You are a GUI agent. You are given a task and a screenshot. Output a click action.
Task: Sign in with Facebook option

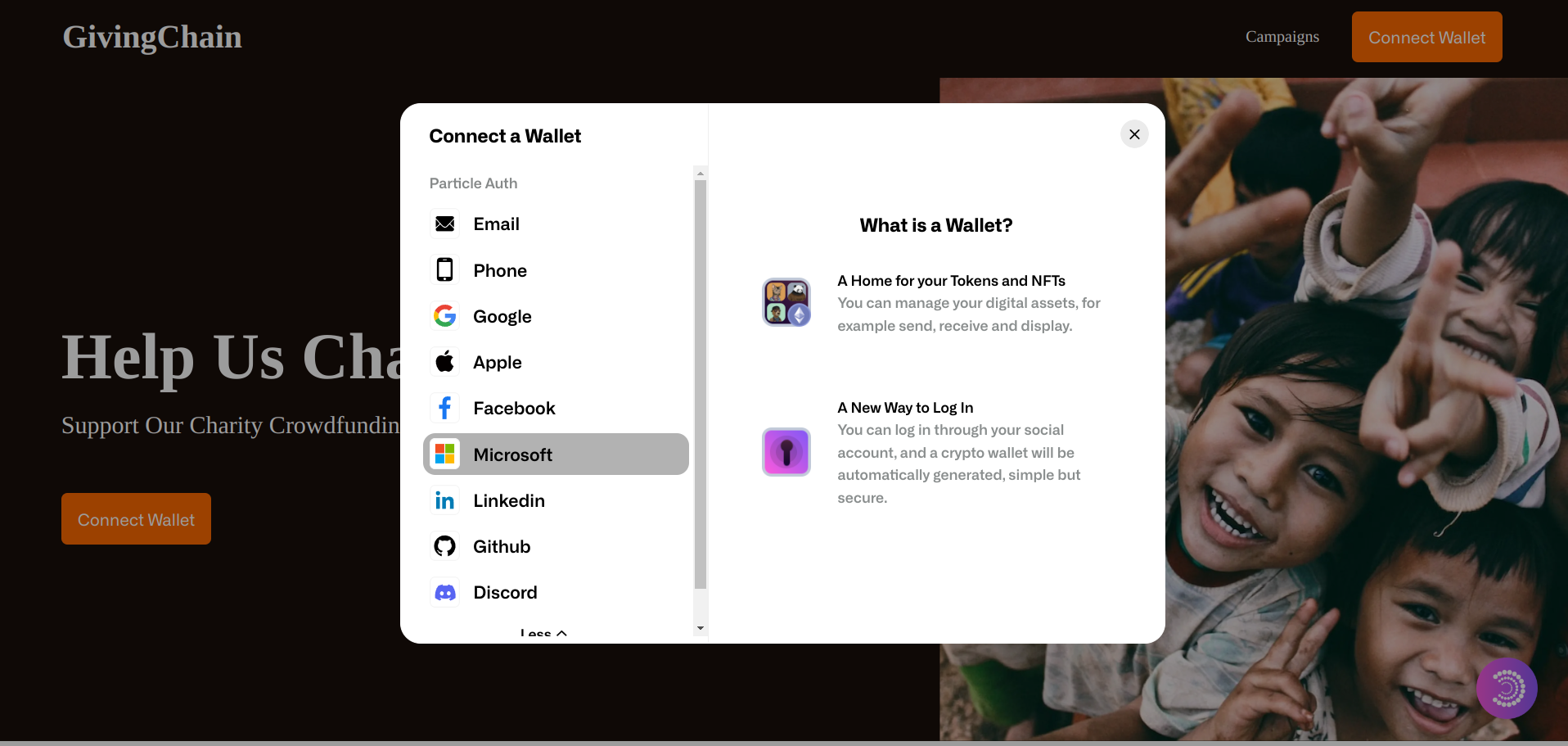556,408
